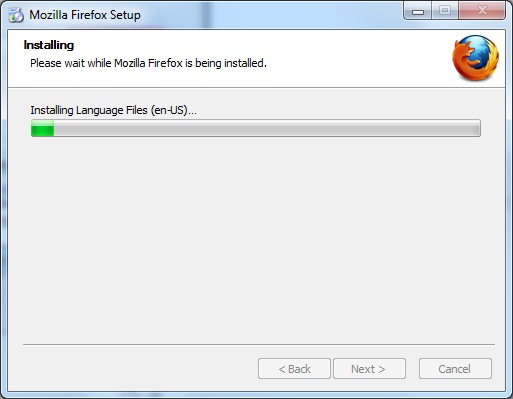Click the right end of the progress bar

(477, 128)
